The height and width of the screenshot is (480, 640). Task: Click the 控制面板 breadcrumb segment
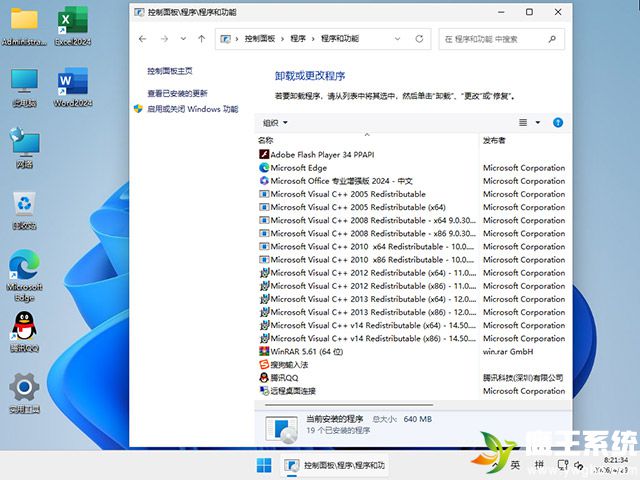click(260, 39)
